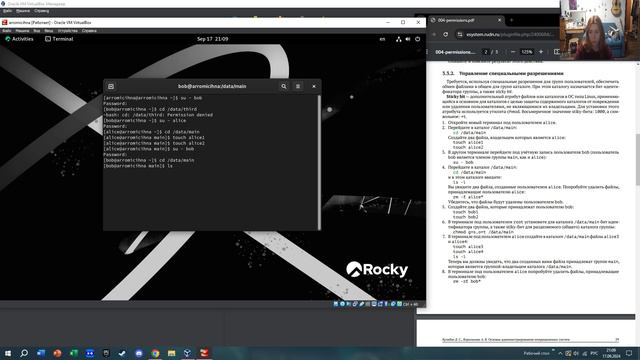
Task: Open the terminal hamburger menu
Action: [x=298, y=86]
